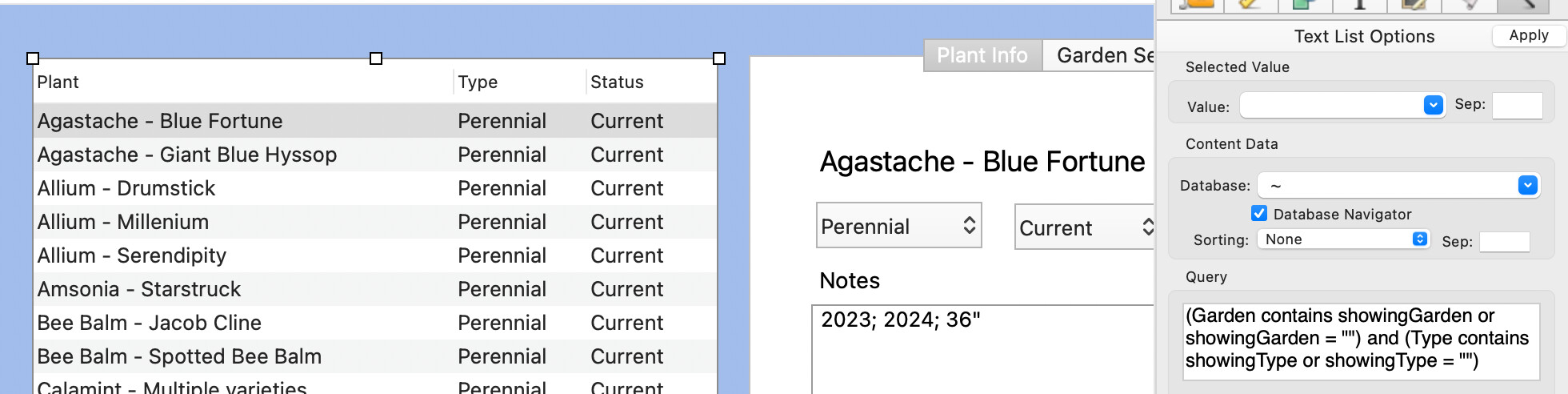This screenshot has width=1568, height=394.
Task: Grab the top-center selection handle of list
Action: pyautogui.click(x=376, y=58)
